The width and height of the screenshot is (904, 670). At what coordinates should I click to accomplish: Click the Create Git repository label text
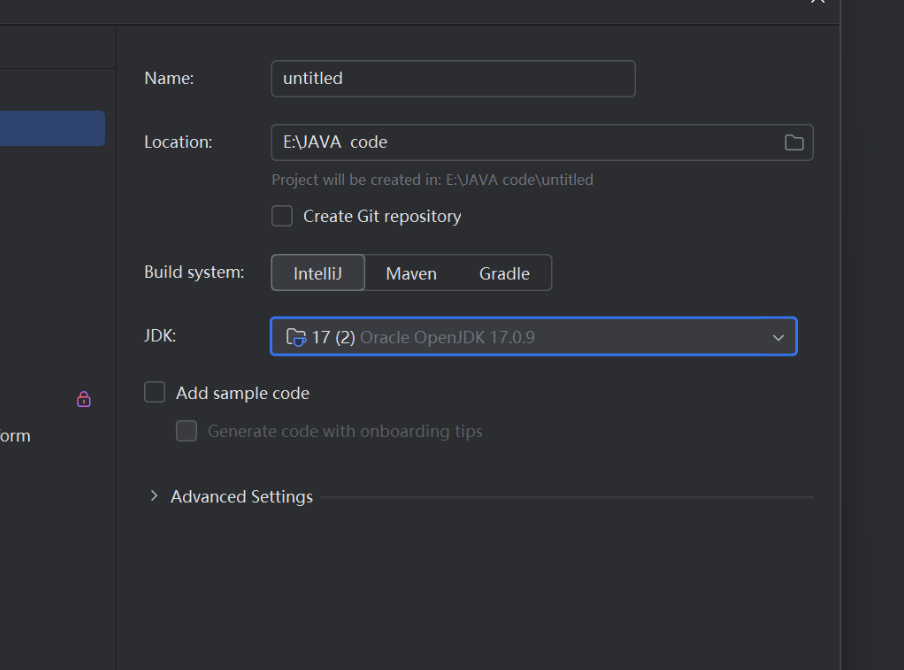click(x=382, y=216)
